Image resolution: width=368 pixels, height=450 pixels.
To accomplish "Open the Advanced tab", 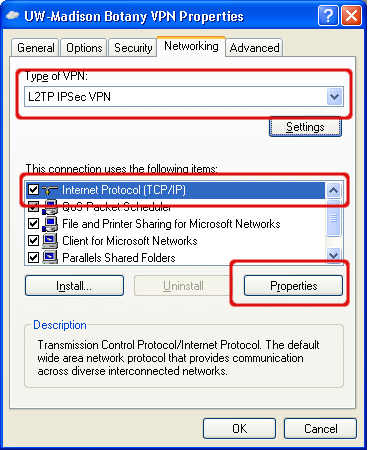I will click(254, 48).
